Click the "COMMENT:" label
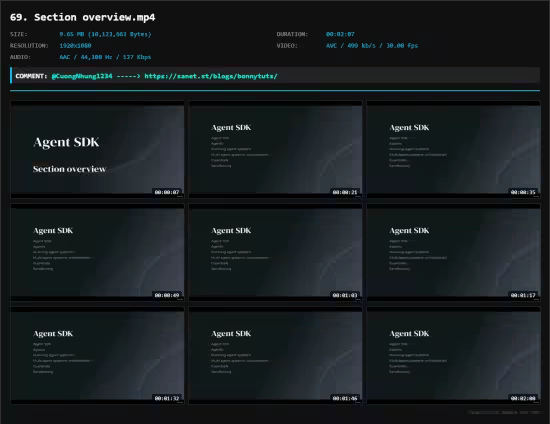The height and width of the screenshot is (424, 550). (x=31, y=76)
